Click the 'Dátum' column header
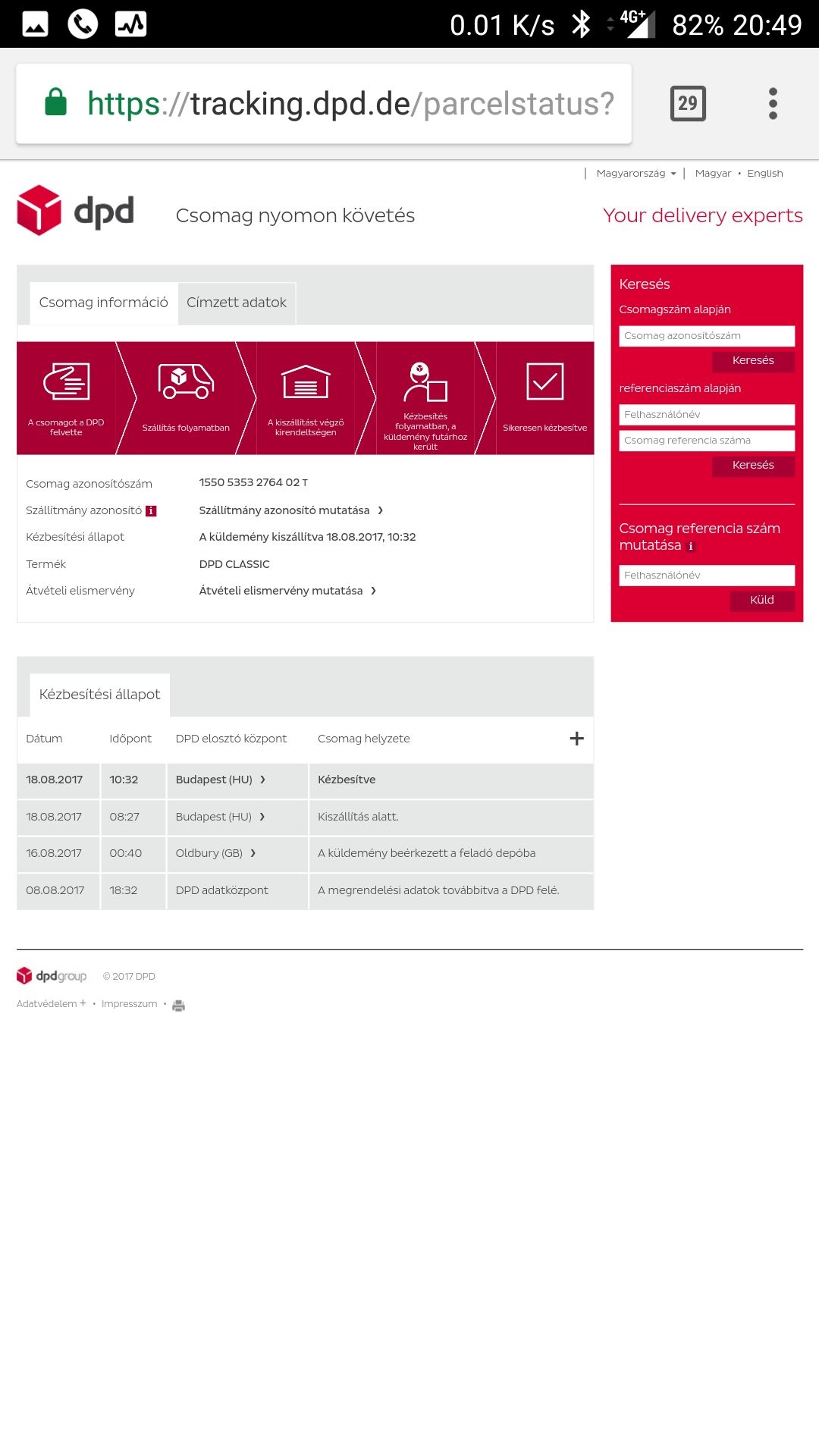This screenshot has width=819, height=1456. (44, 739)
